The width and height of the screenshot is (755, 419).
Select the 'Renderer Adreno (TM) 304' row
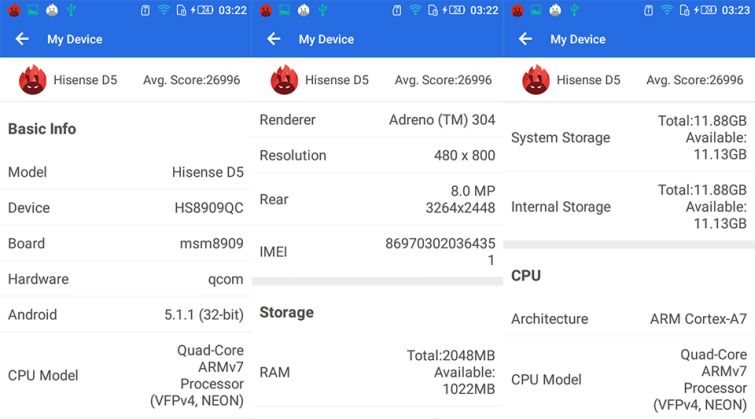tap(378, 119)
